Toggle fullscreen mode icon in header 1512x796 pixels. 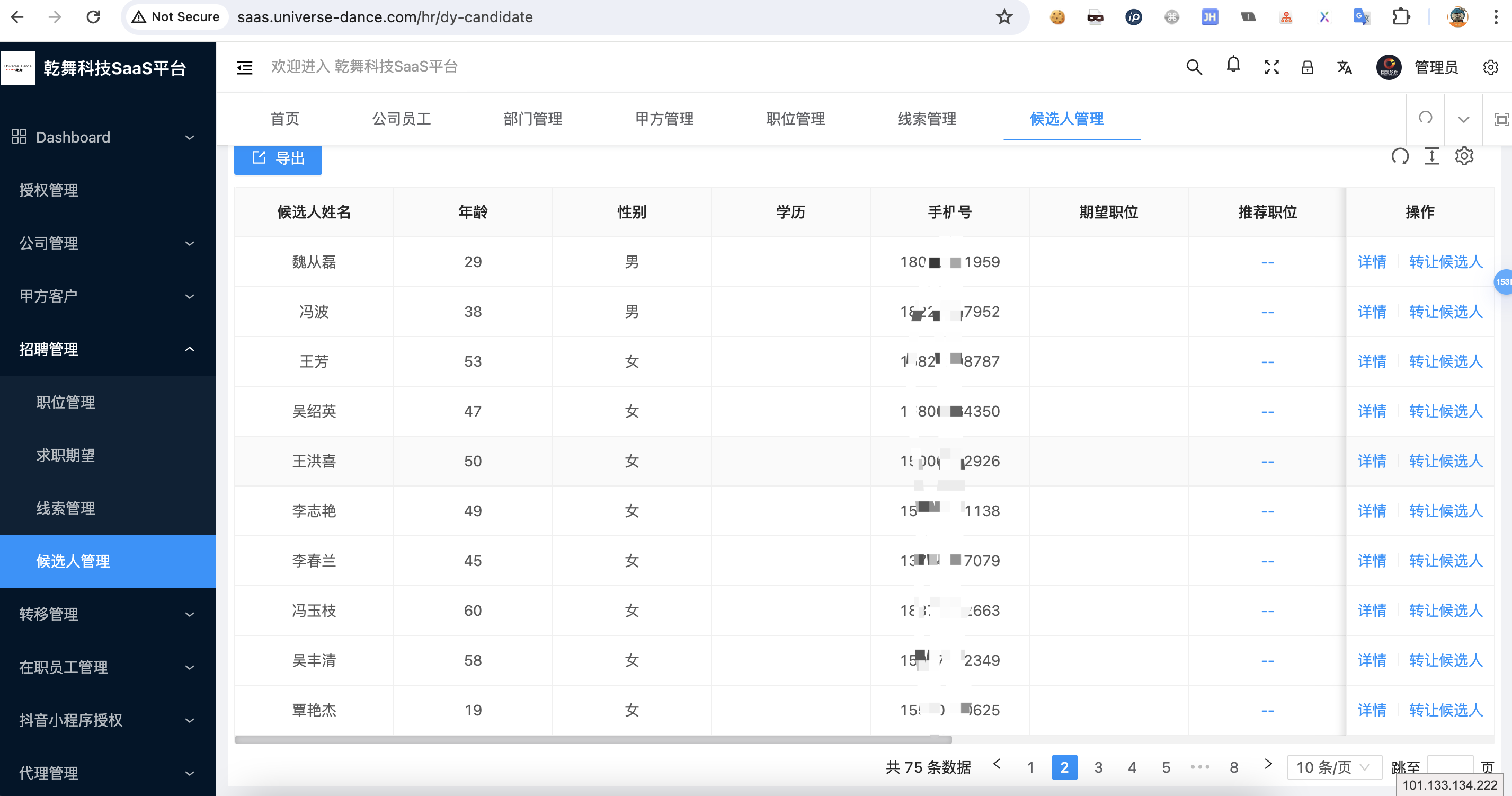(x=1271, y=67)
